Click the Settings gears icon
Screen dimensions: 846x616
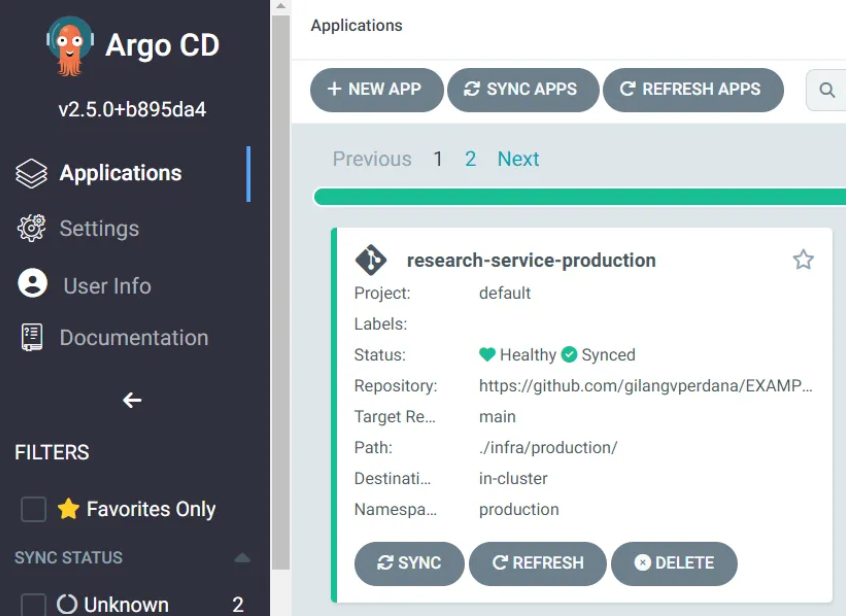pos(31,228)
